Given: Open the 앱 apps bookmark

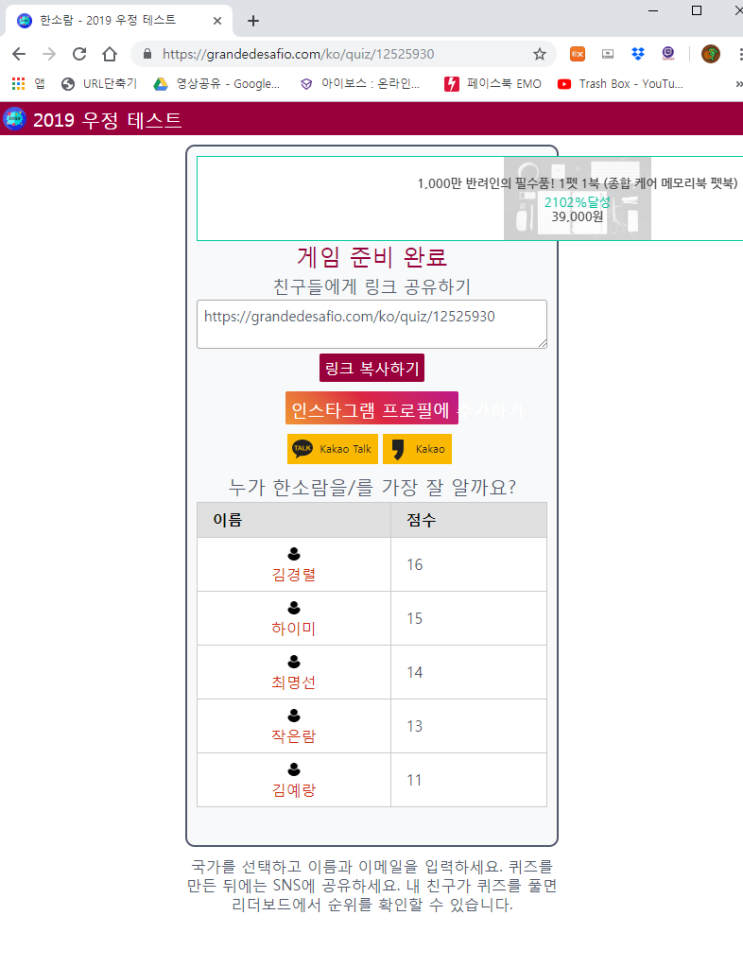Looking at the screenshot, I should pyautogui.click(x=28, y=84).
